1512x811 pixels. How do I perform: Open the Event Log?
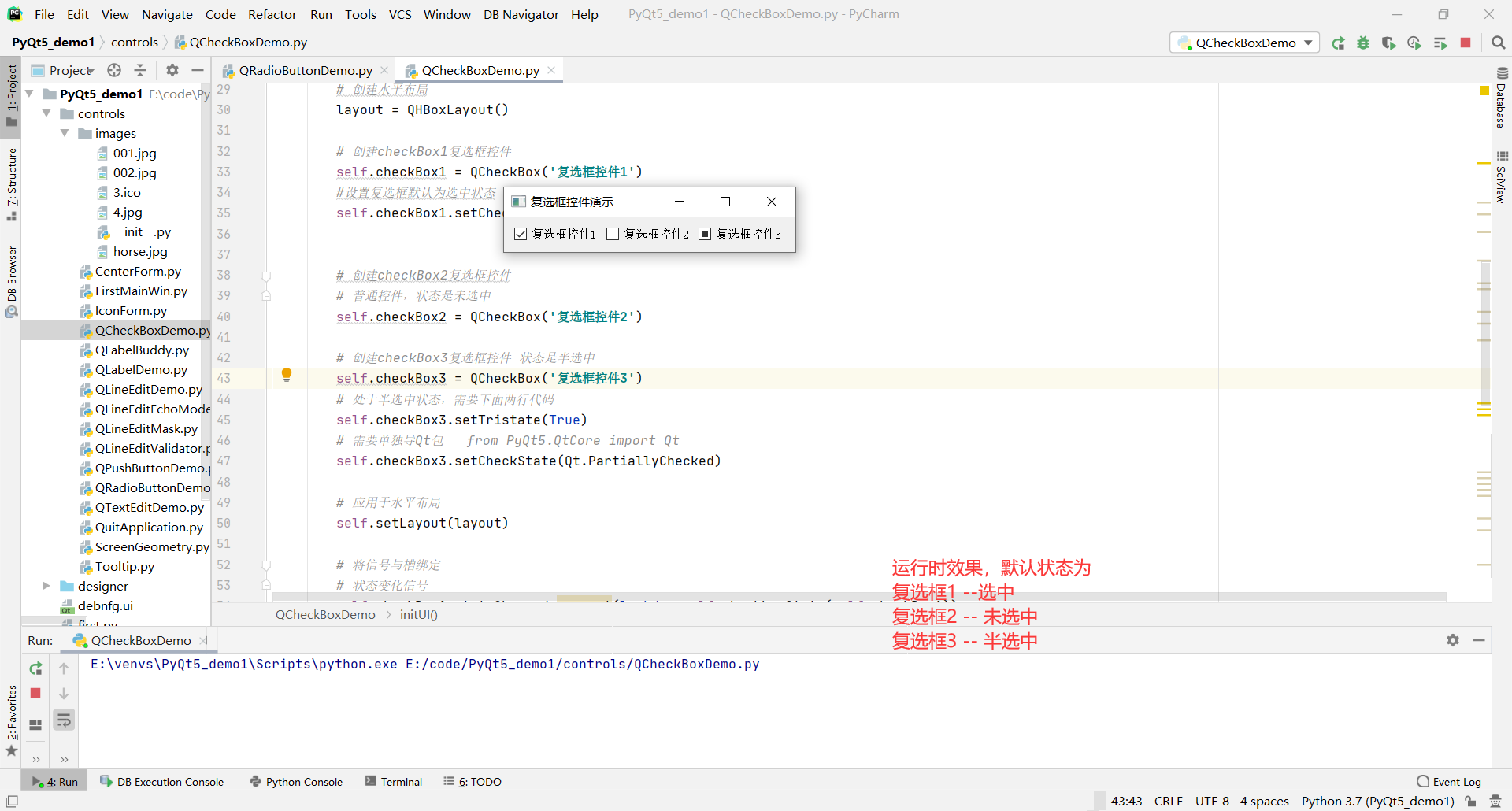coord(1449,782)
